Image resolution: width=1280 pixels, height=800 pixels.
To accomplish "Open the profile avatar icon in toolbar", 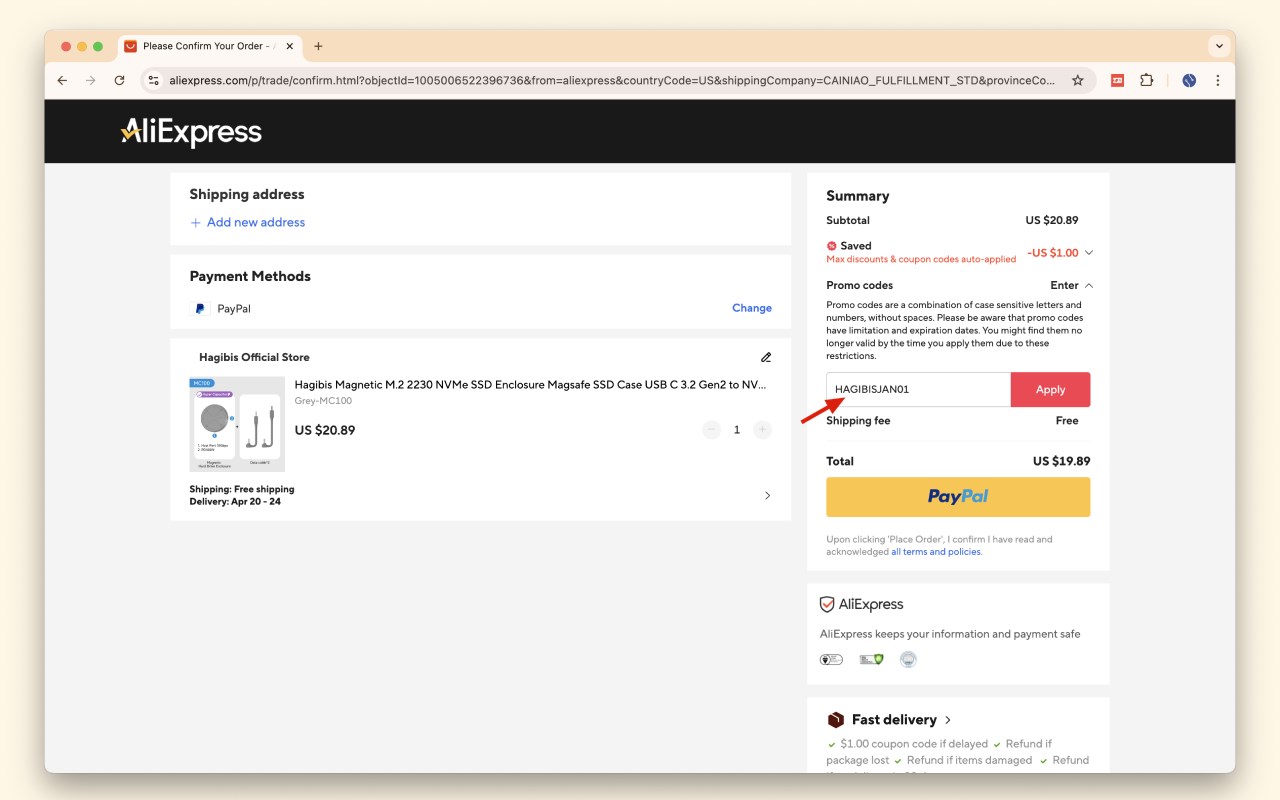I will [1189, 80].
